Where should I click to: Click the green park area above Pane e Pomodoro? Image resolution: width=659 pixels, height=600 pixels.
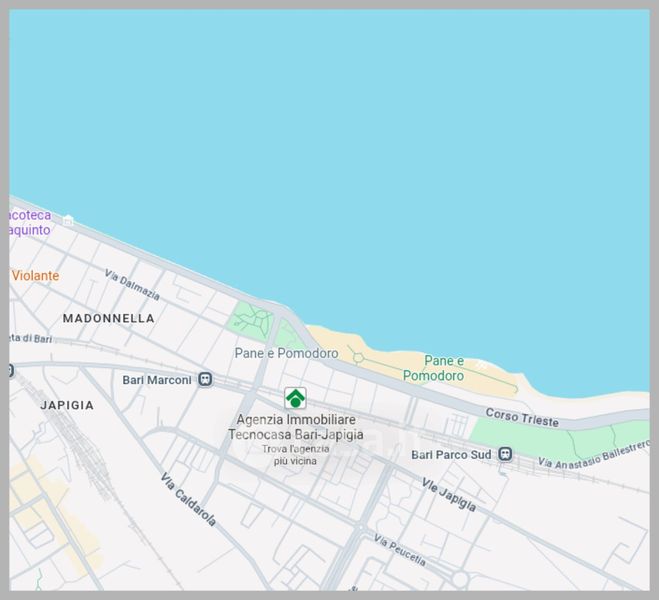[250, 321]
